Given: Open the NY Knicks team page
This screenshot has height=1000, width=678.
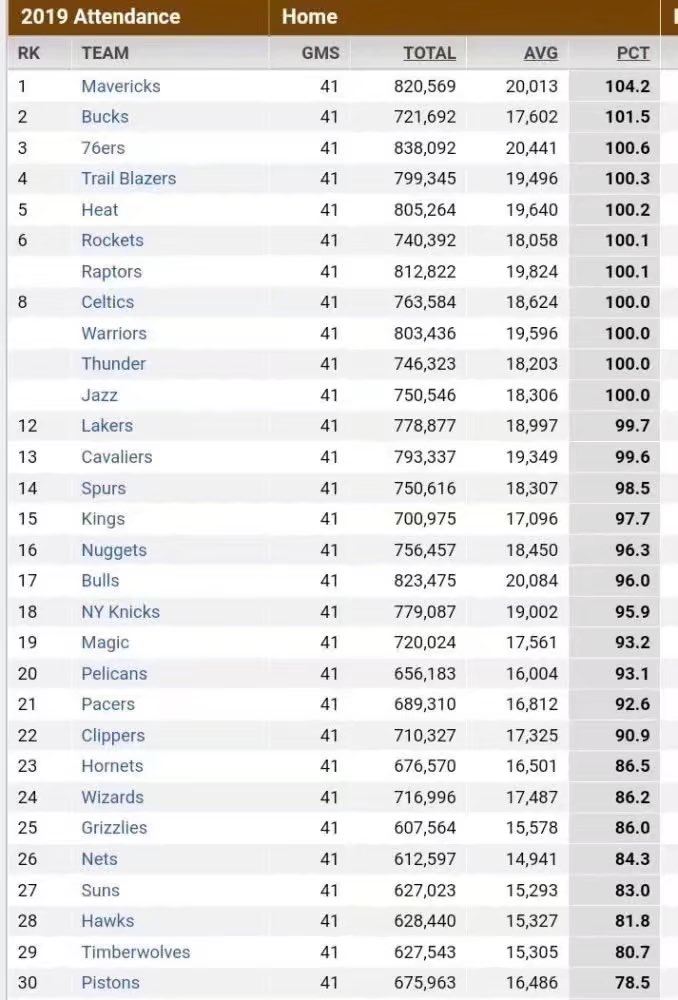Looking at the screenshot, I should click(120, 612).
